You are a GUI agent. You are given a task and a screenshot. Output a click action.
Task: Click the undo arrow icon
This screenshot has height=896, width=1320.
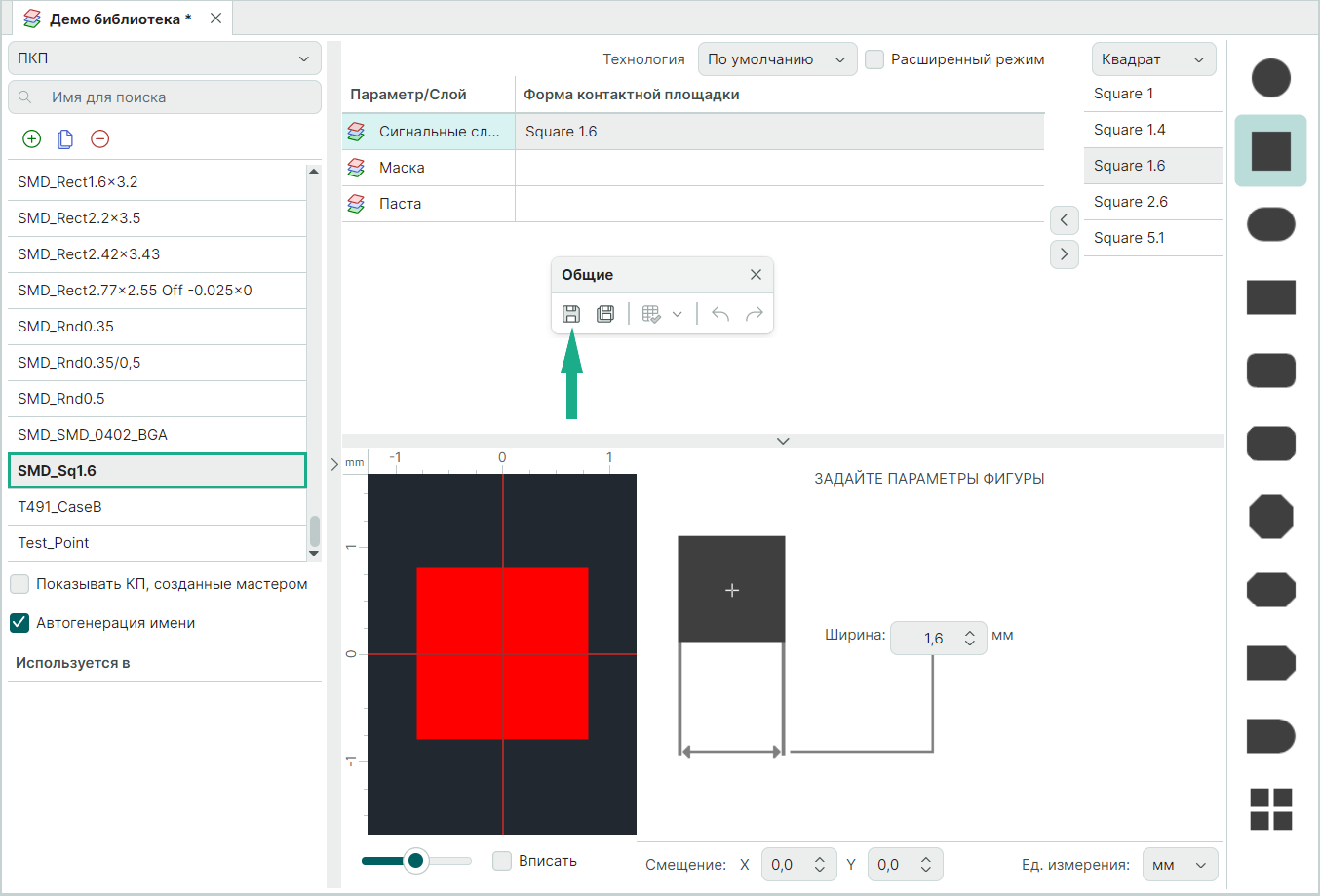[x=720, y=314]
